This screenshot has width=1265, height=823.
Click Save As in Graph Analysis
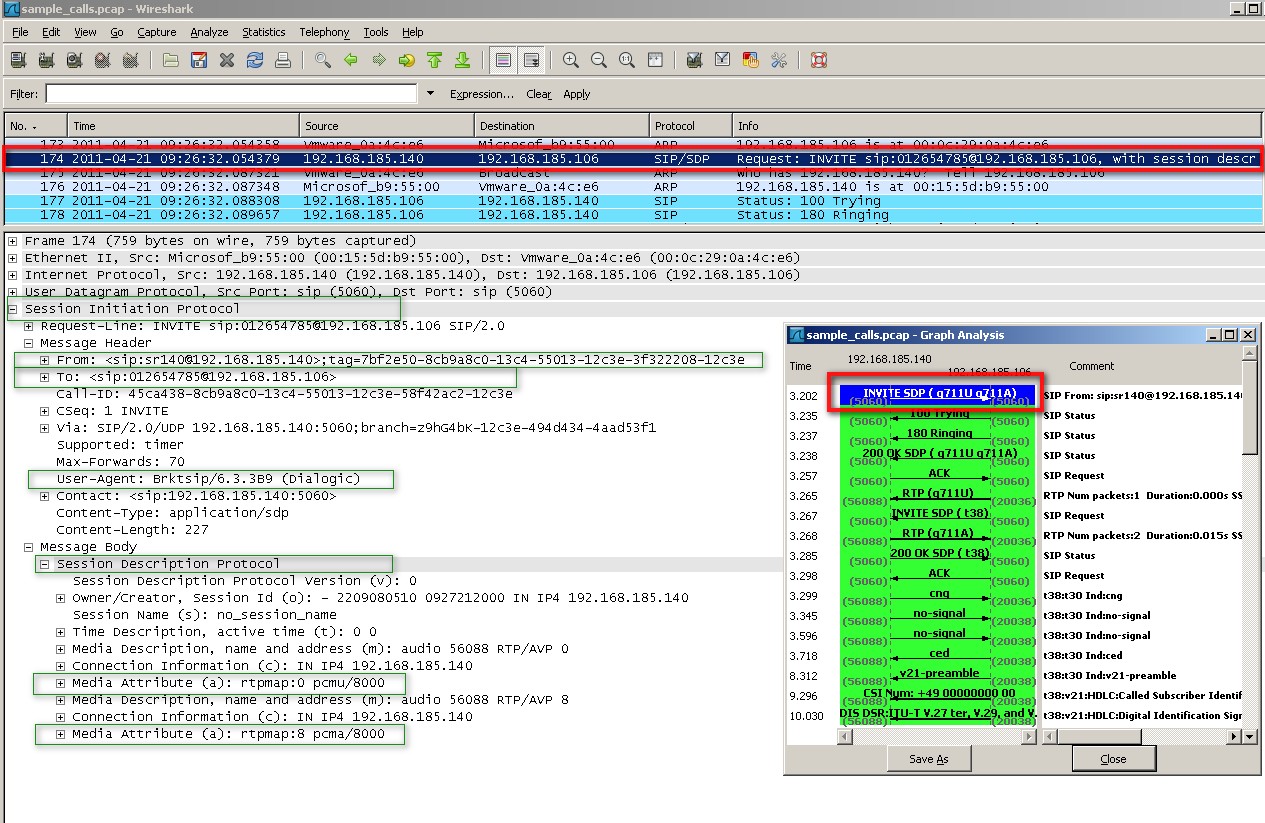click(928, 759)
